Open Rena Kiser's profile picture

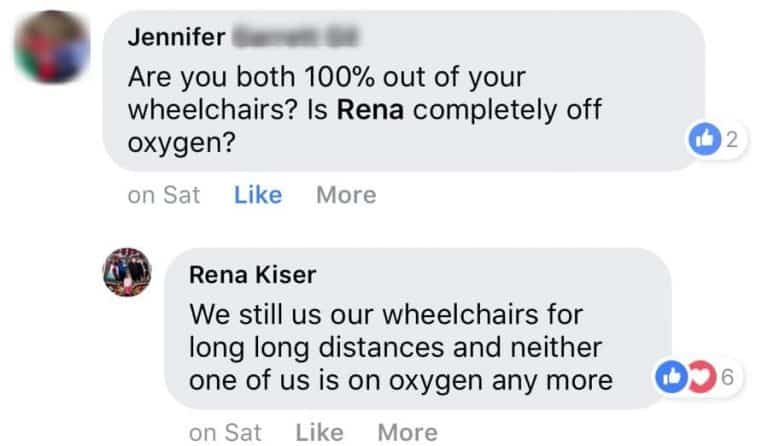tap(127, 270)
